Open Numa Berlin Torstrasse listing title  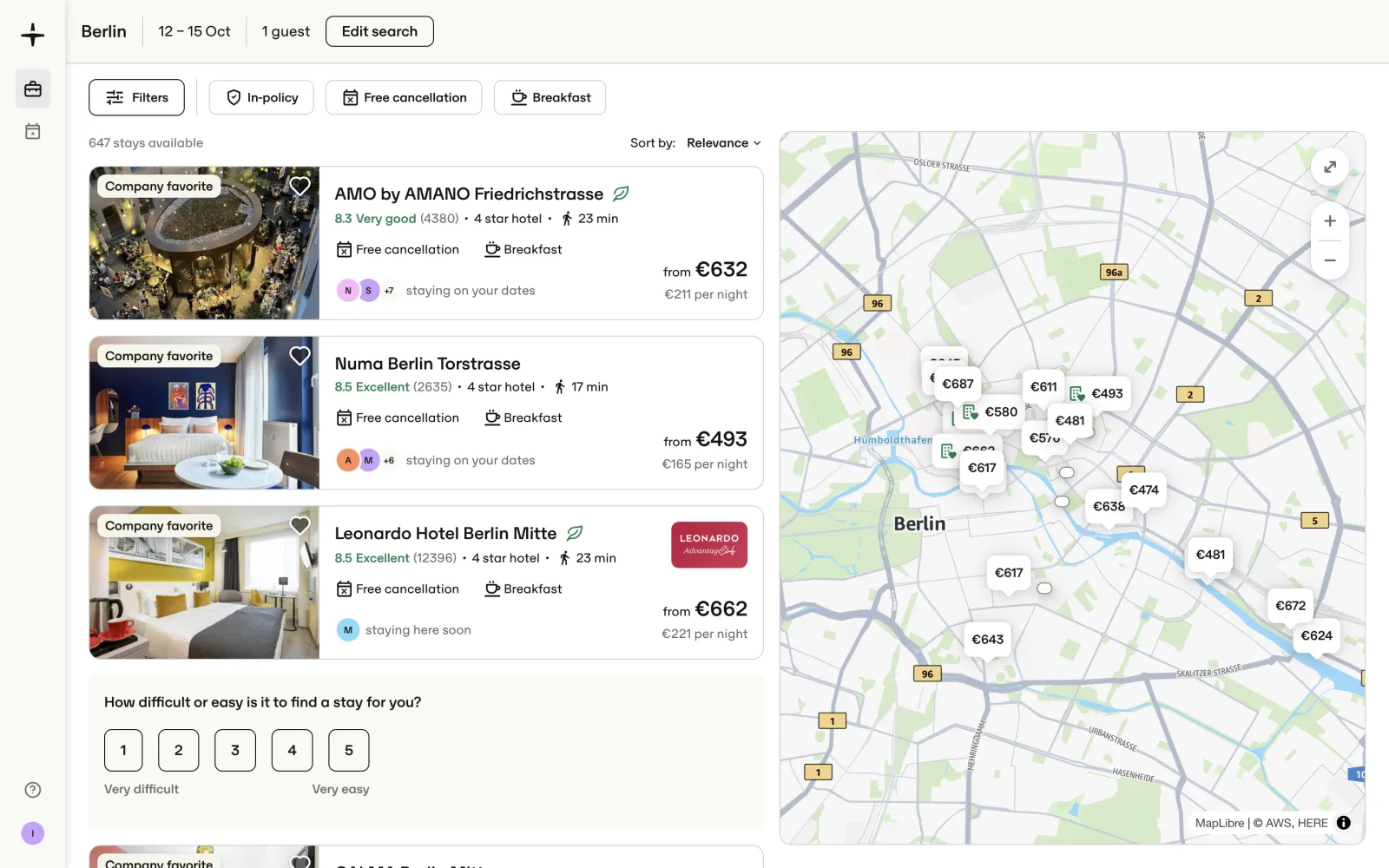(x=428, y=364)
